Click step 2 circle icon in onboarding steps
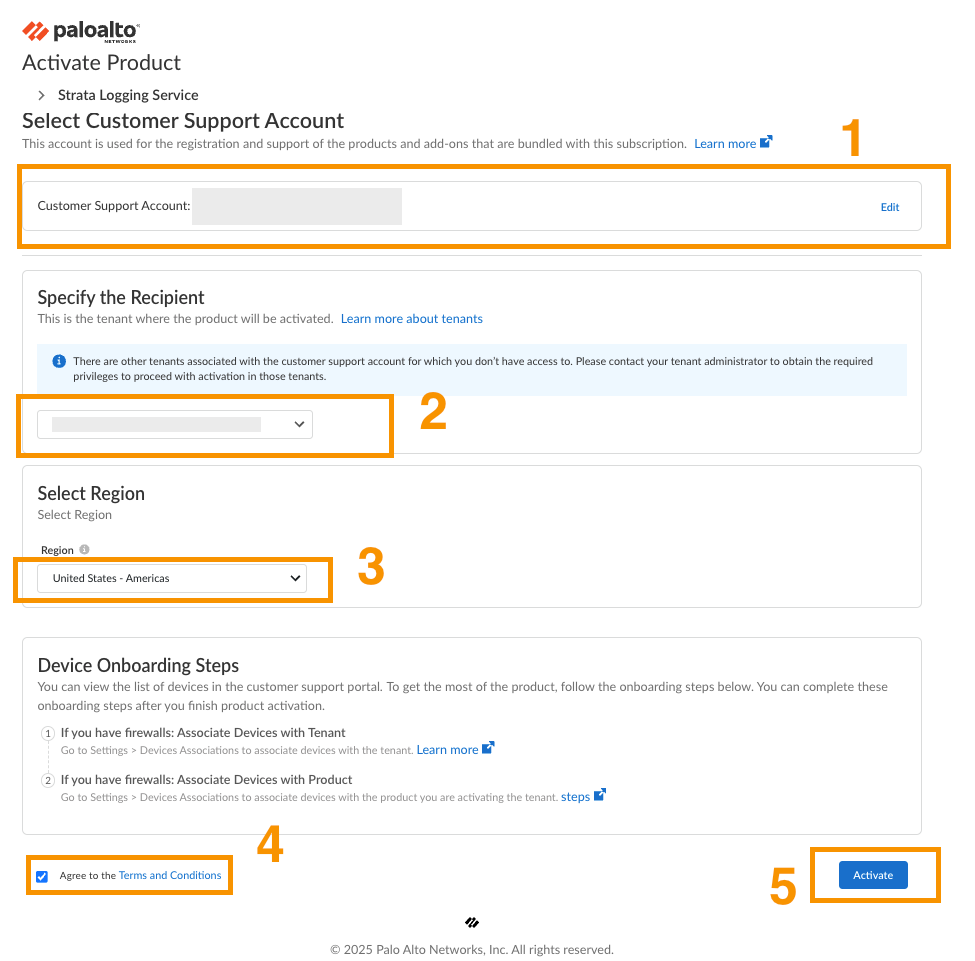Viewport: 975px width, 961px height. coord(47,780)
